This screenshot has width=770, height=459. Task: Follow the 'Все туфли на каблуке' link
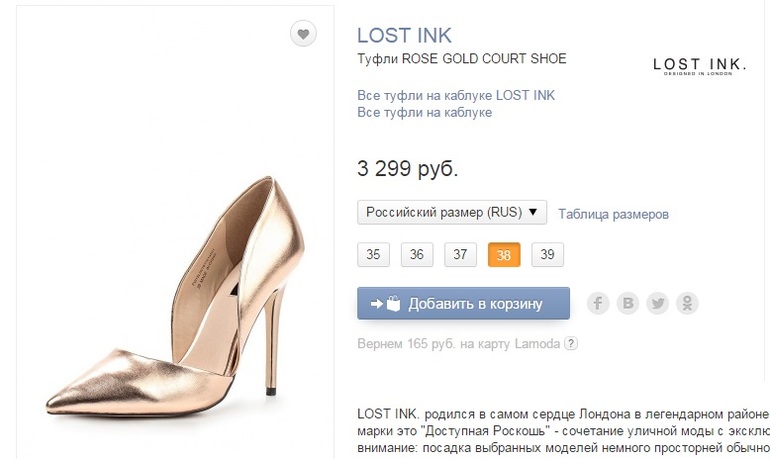tap(424, 113)
